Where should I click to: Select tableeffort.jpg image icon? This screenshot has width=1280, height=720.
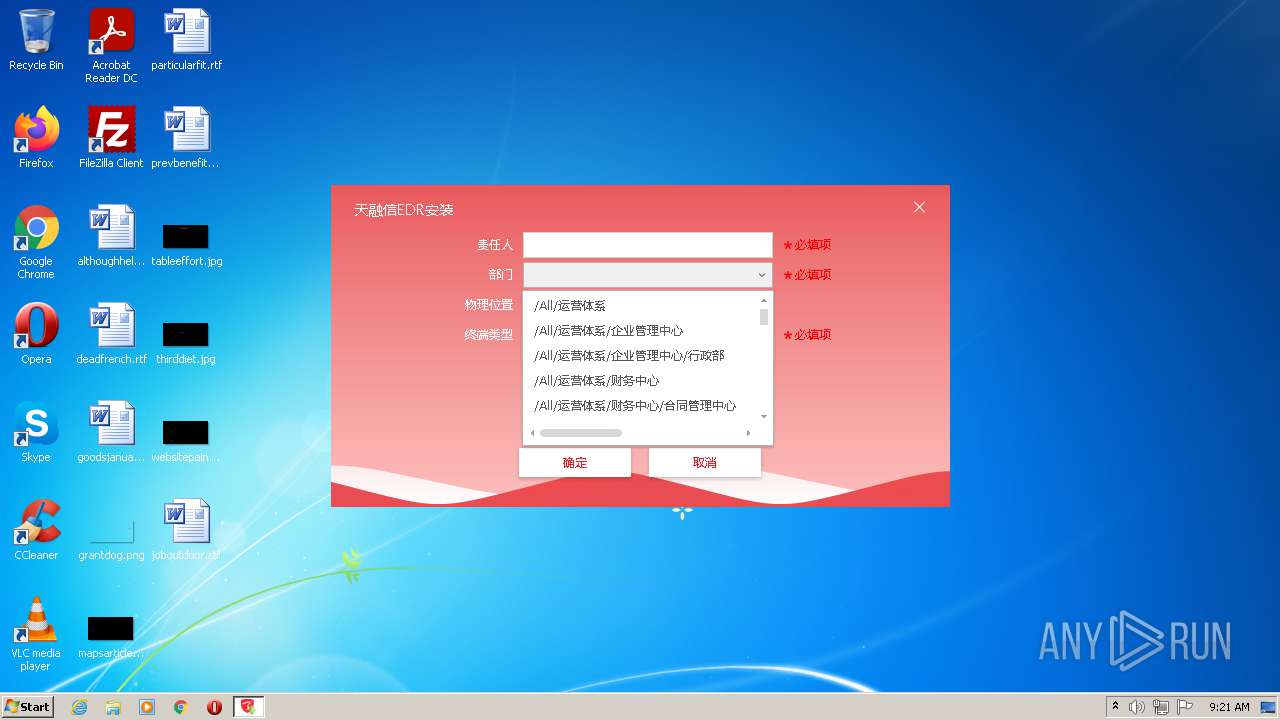pos(186,245)
